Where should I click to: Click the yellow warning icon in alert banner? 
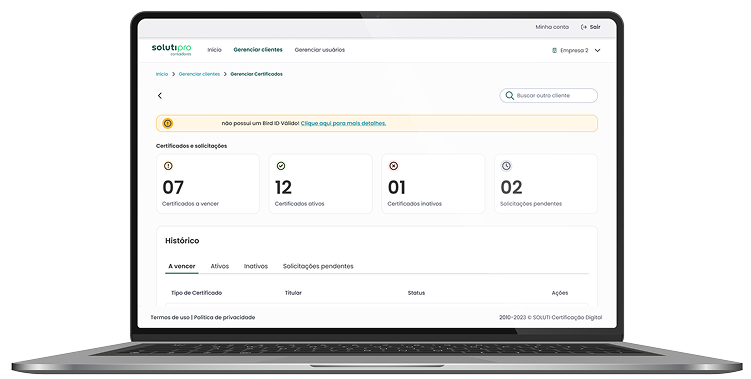[168, 123]
